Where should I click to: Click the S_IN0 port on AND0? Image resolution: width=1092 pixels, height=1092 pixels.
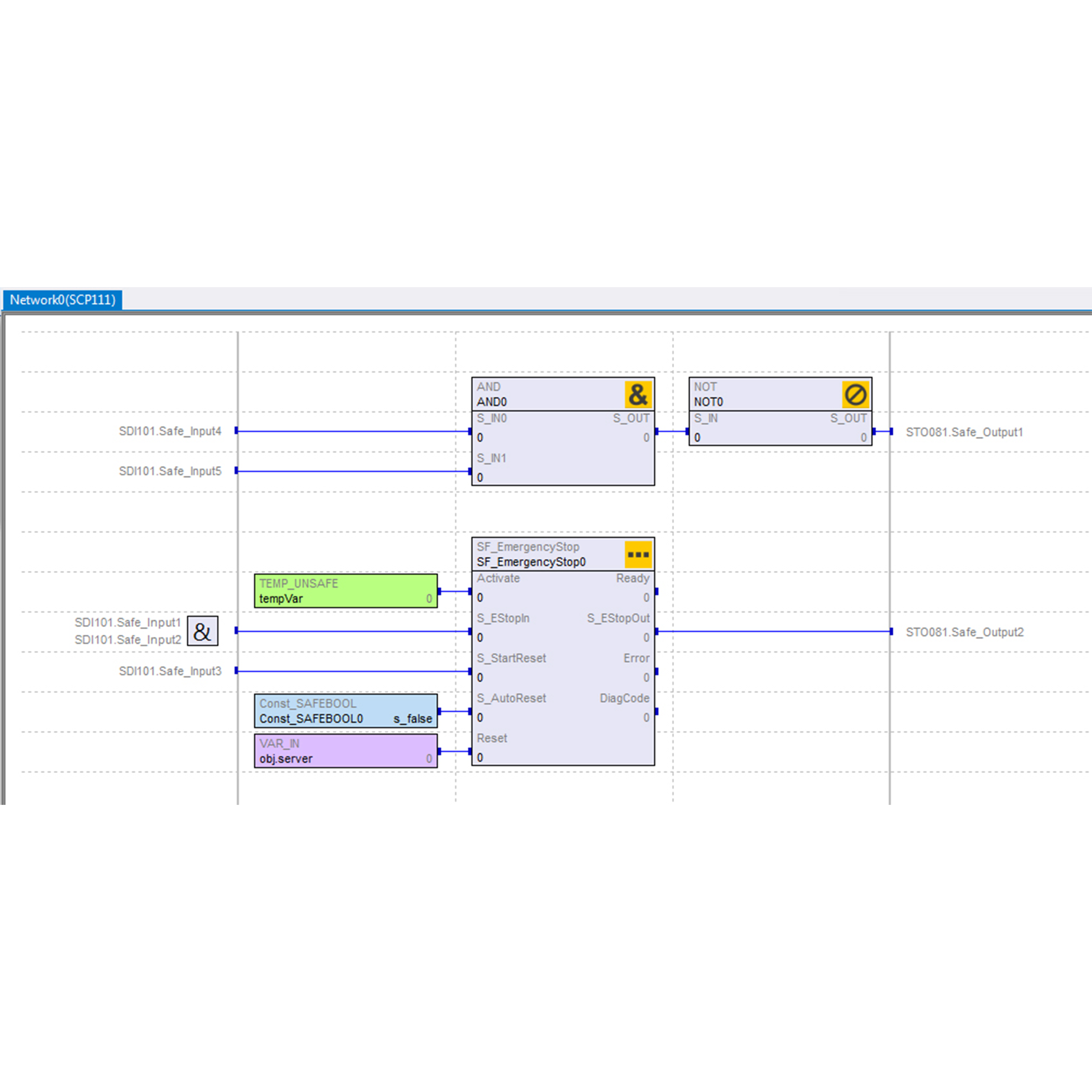click(492, 418)
